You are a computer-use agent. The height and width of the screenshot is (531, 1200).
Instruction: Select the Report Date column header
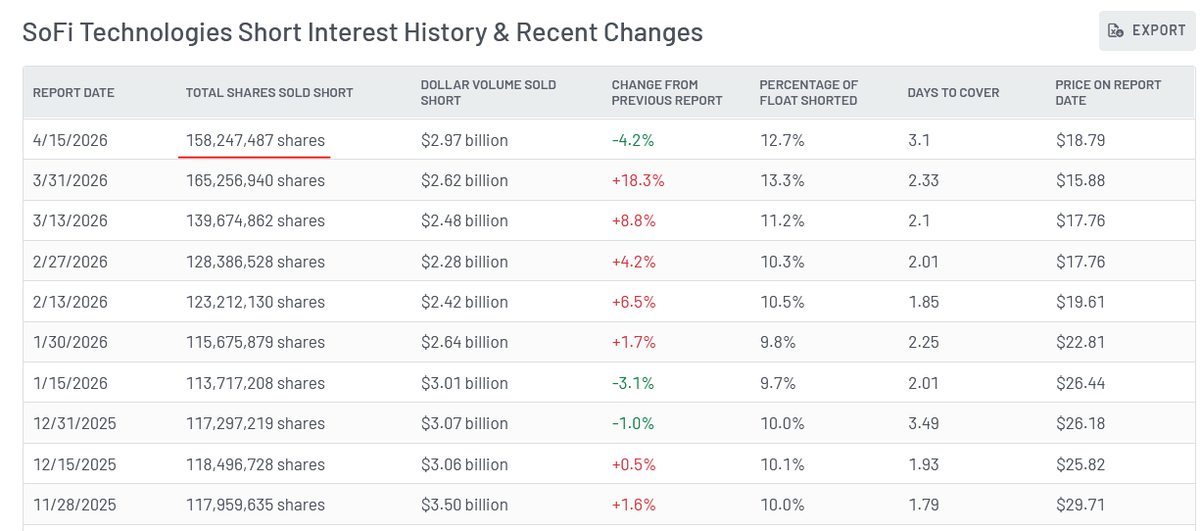tap(74, 93)
